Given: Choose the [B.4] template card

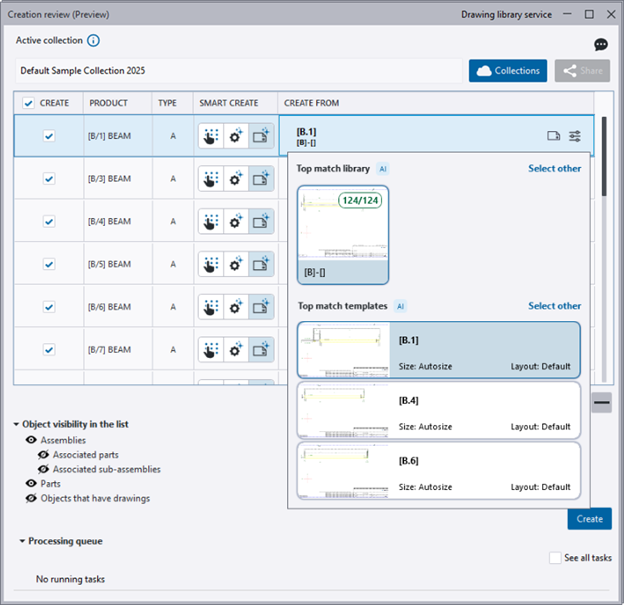Looking at the screenshot, I should point(439,410).
